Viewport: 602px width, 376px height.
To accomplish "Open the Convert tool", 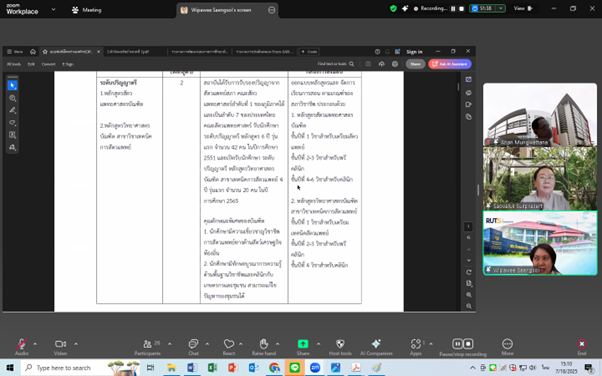I will coord(48,64).
